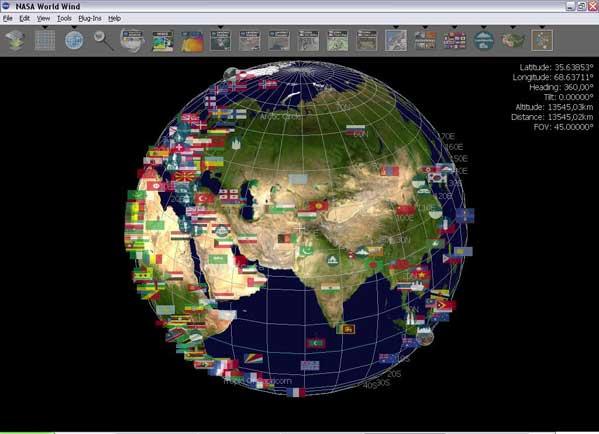The height and width of the screenshot is (434, 599).
Task: Toggle the round teal landmarks icon
Action: (x=484, y=40)
